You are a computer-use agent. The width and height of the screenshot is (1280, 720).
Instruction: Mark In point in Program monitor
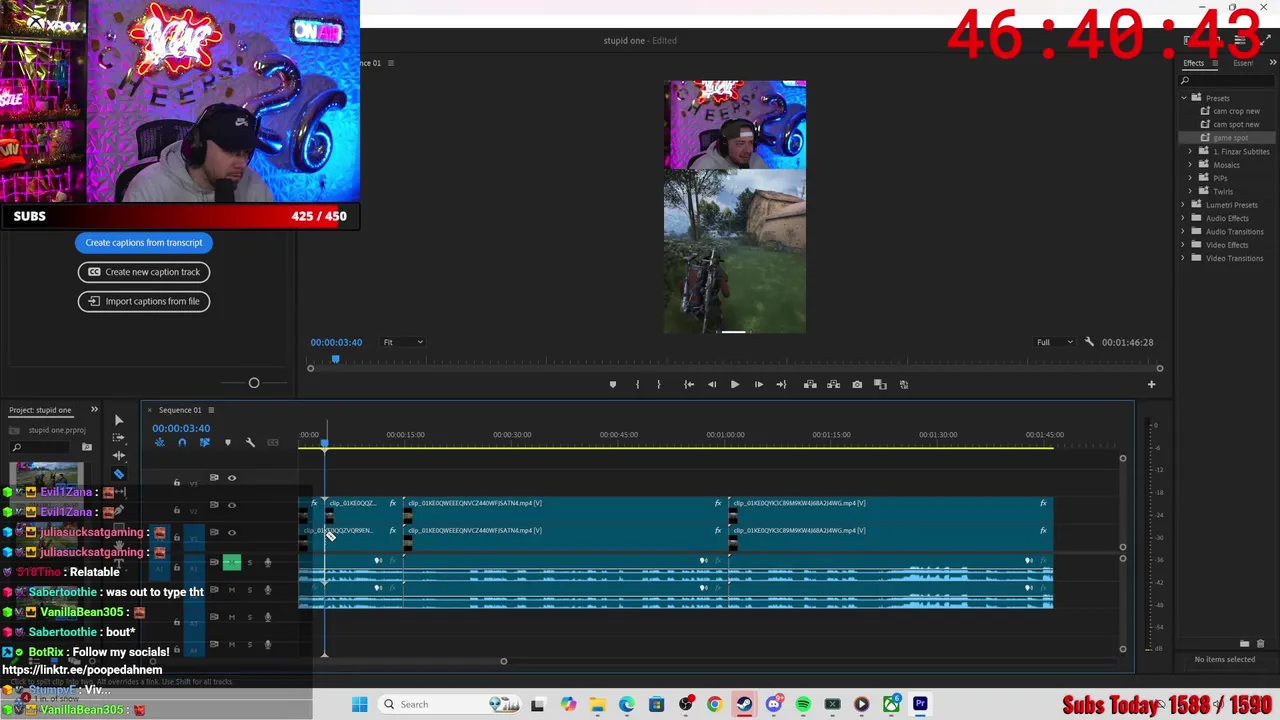tap(637, 384)
